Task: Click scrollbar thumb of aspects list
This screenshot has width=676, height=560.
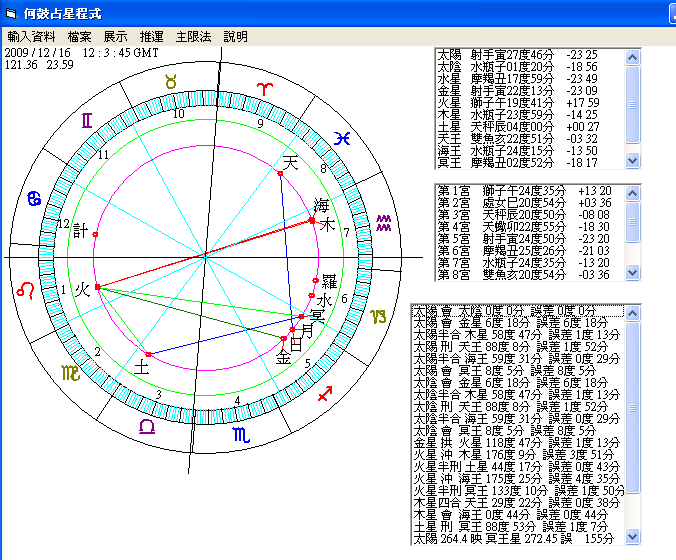Action: point(632,407)
